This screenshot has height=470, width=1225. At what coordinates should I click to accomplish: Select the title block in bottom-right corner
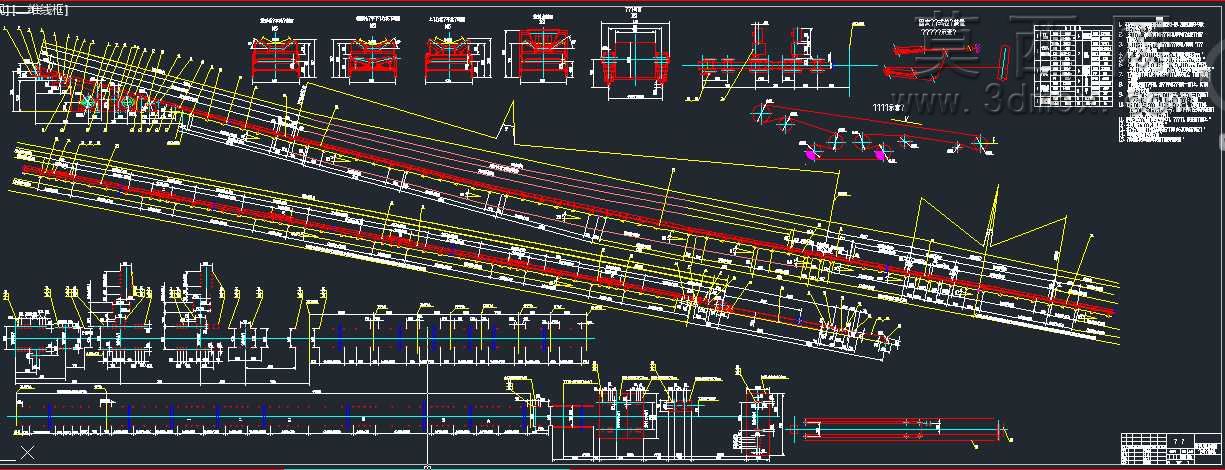coord(1171,450)
